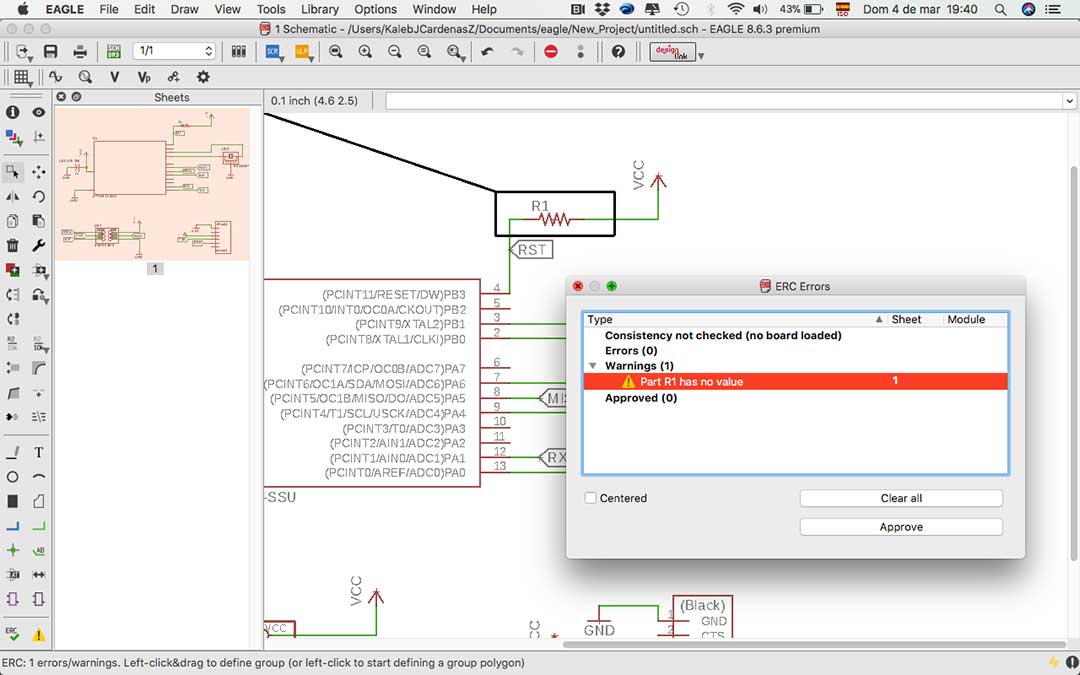Select the Arc drawing tool
Image resolution: width=1080 pixels, height=675 pixels.
[39, 477]
